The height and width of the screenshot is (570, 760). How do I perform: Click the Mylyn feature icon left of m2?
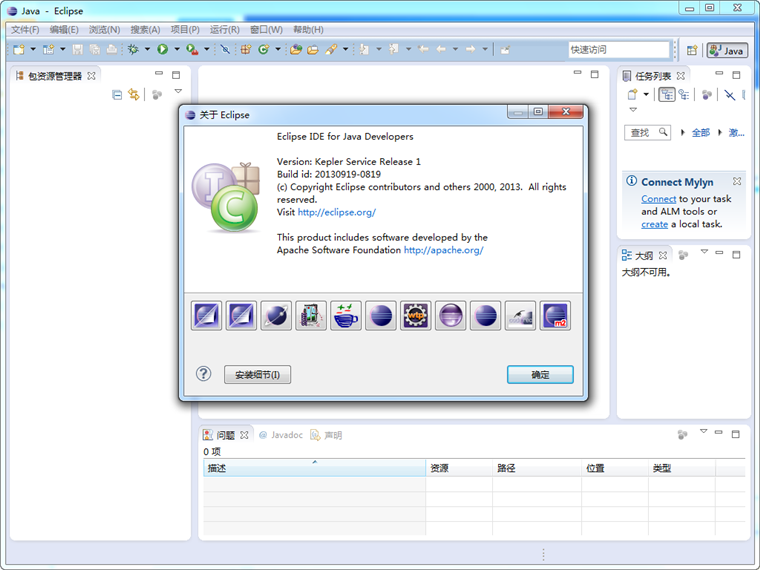coord(520,316)
